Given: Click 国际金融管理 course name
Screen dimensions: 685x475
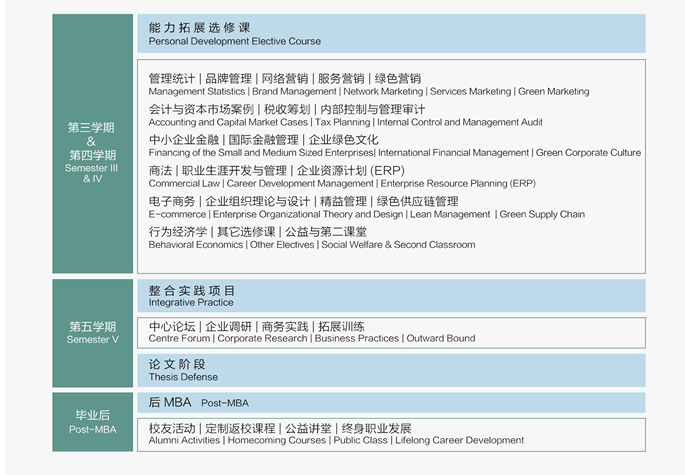Looking at the screenshot, I should pyautogui.click(x=263, y=140).
